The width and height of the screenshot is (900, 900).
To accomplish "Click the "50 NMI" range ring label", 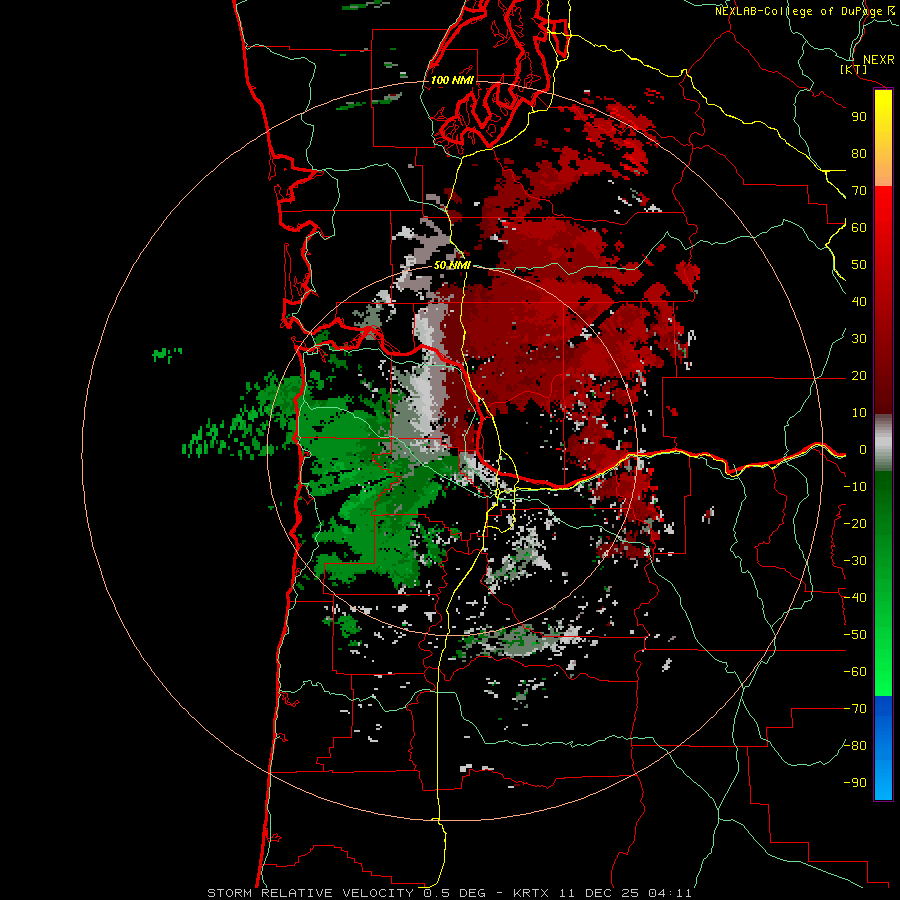I will 452,265.
